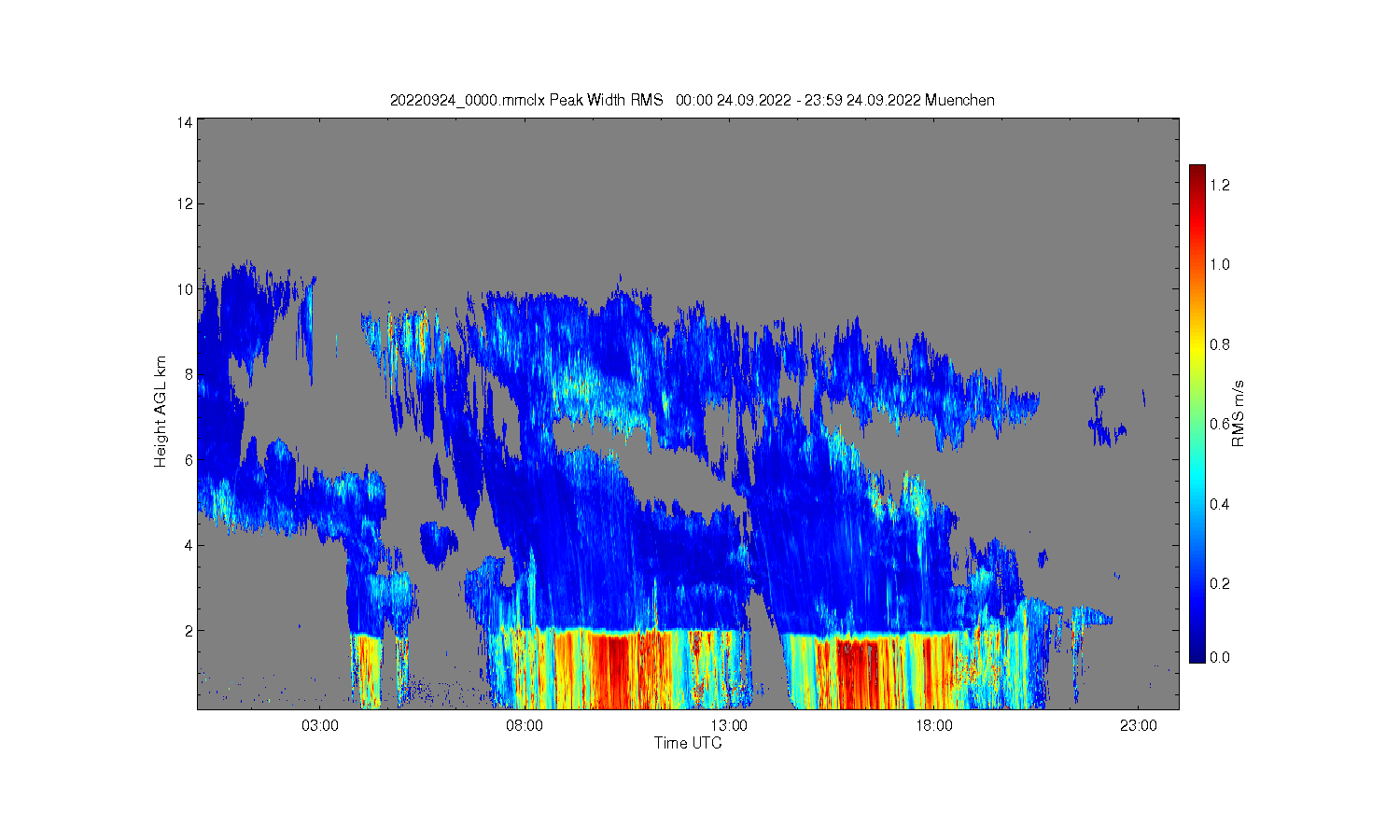Viewport: 1400px width, 840px height.
Task: Click the colorbar value 1.2
Action: [1220, 186]
